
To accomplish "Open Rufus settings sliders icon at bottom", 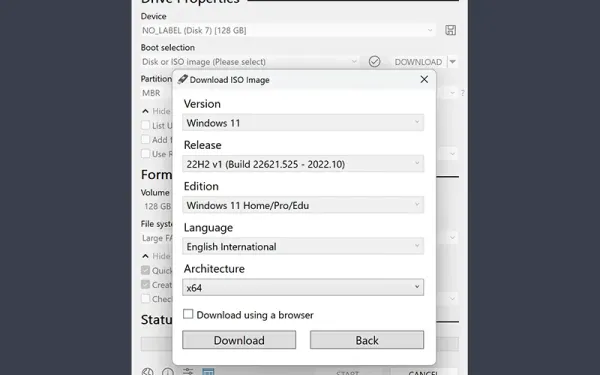I will pyautogui.click(x=188, y=371).
